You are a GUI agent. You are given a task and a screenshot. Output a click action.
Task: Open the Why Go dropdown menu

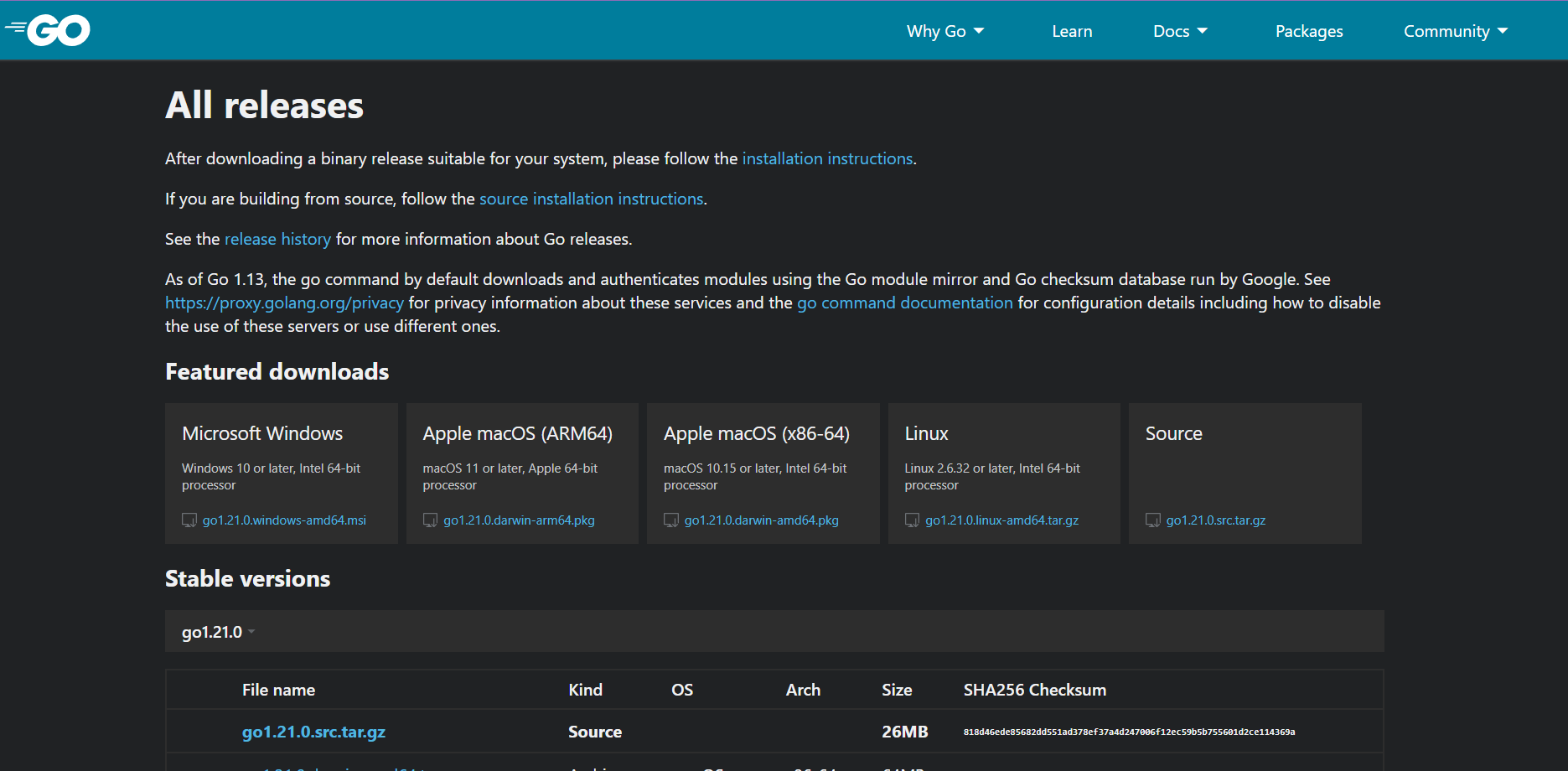pyautogui.click(x=945, y=30)
